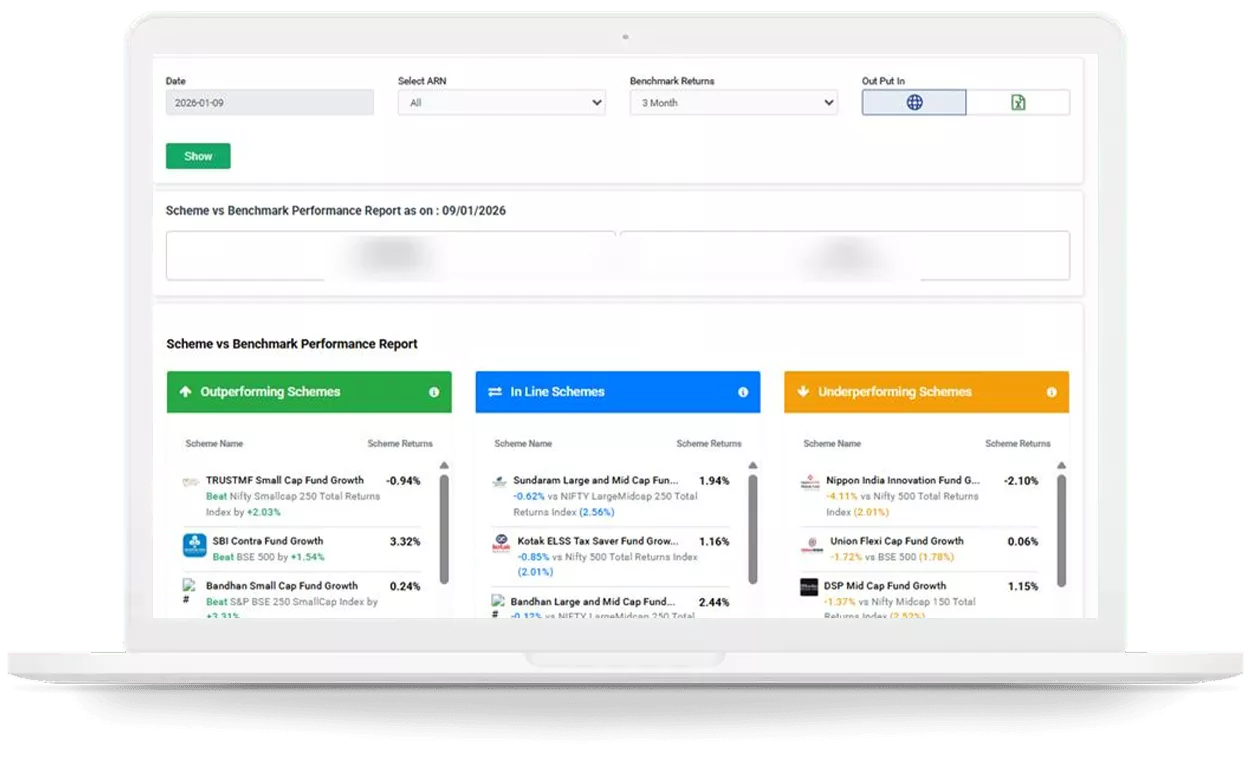
Task: Click the Kotak ELSS Tax Saver logo
Action: [x=501, y=545]
